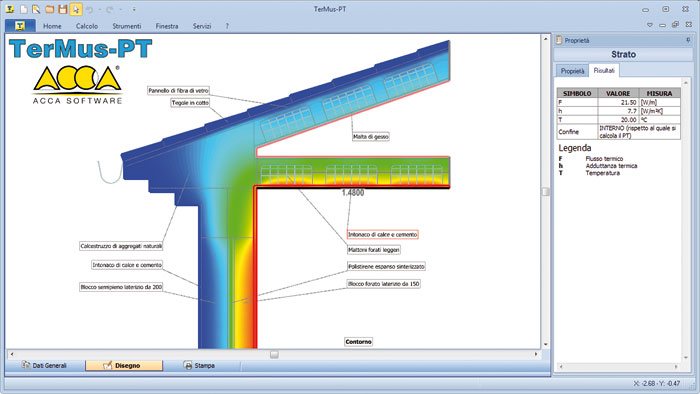Image resolution: width=700 pixels, height=394 pixels.
Task: Click the Flusso termico legend entry
Action: click(604, 158)
